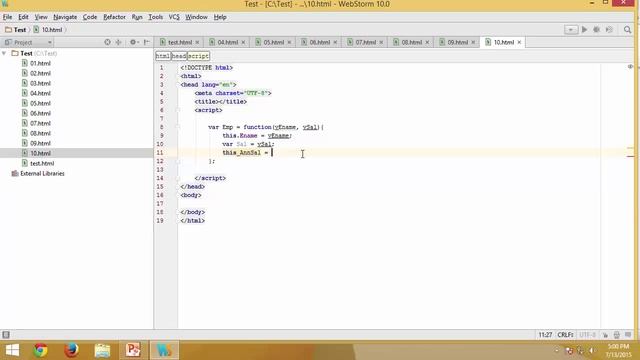The image size is (640, 360).
Task: Select test.html in project tree
Action: [x=42, y=163]
